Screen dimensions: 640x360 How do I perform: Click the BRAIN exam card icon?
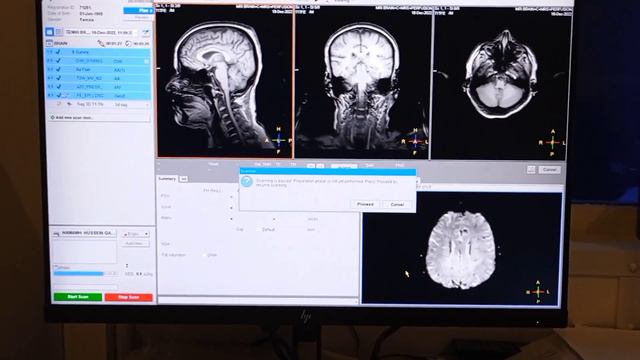pos(49,43)
